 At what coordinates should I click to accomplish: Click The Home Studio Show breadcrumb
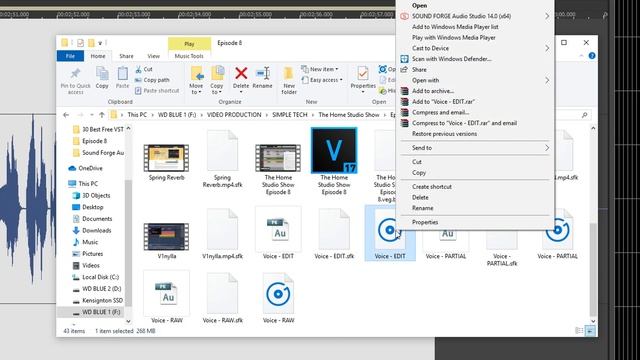click(349, 115)
